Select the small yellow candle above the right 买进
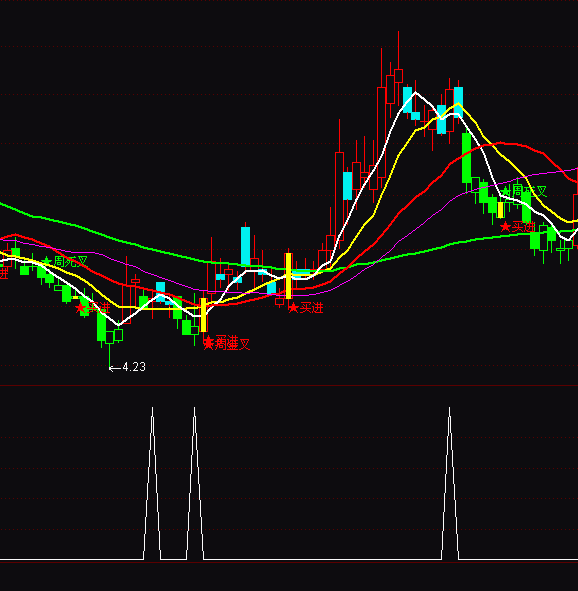The height and width of the screenshot is (591, 578). [x=500, y=210]
